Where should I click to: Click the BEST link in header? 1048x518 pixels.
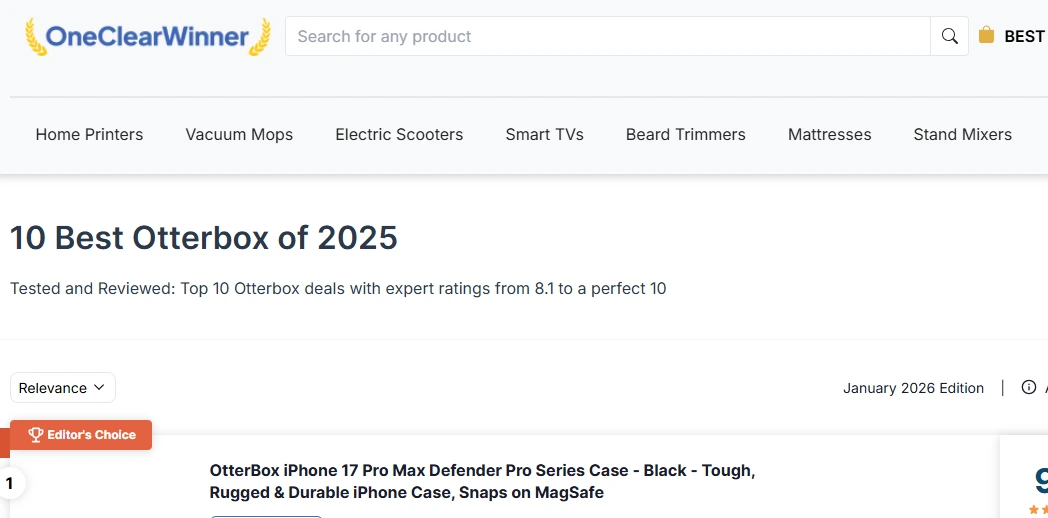[x=1023, y=37]
